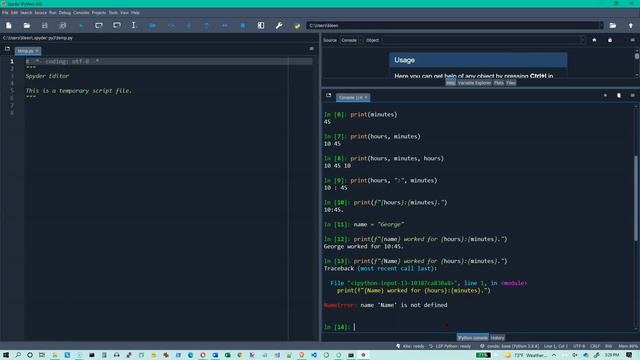Click the Kite ready status
The image size is (640, 360).
[410, 346]
